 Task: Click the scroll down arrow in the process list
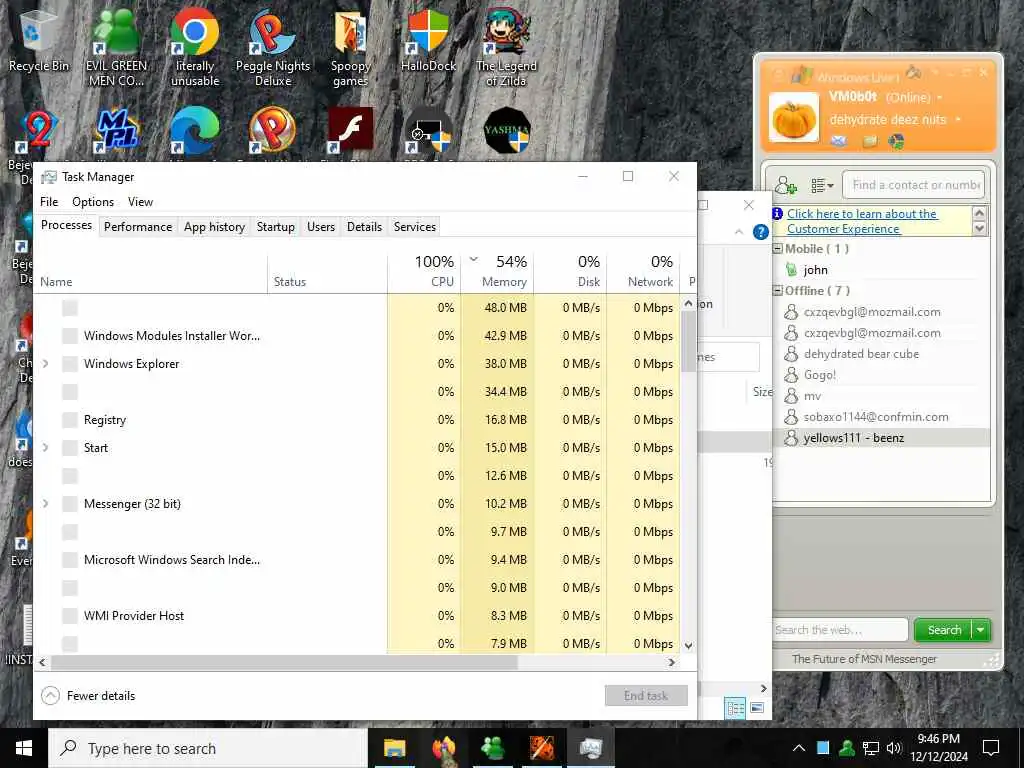[688, 645]
